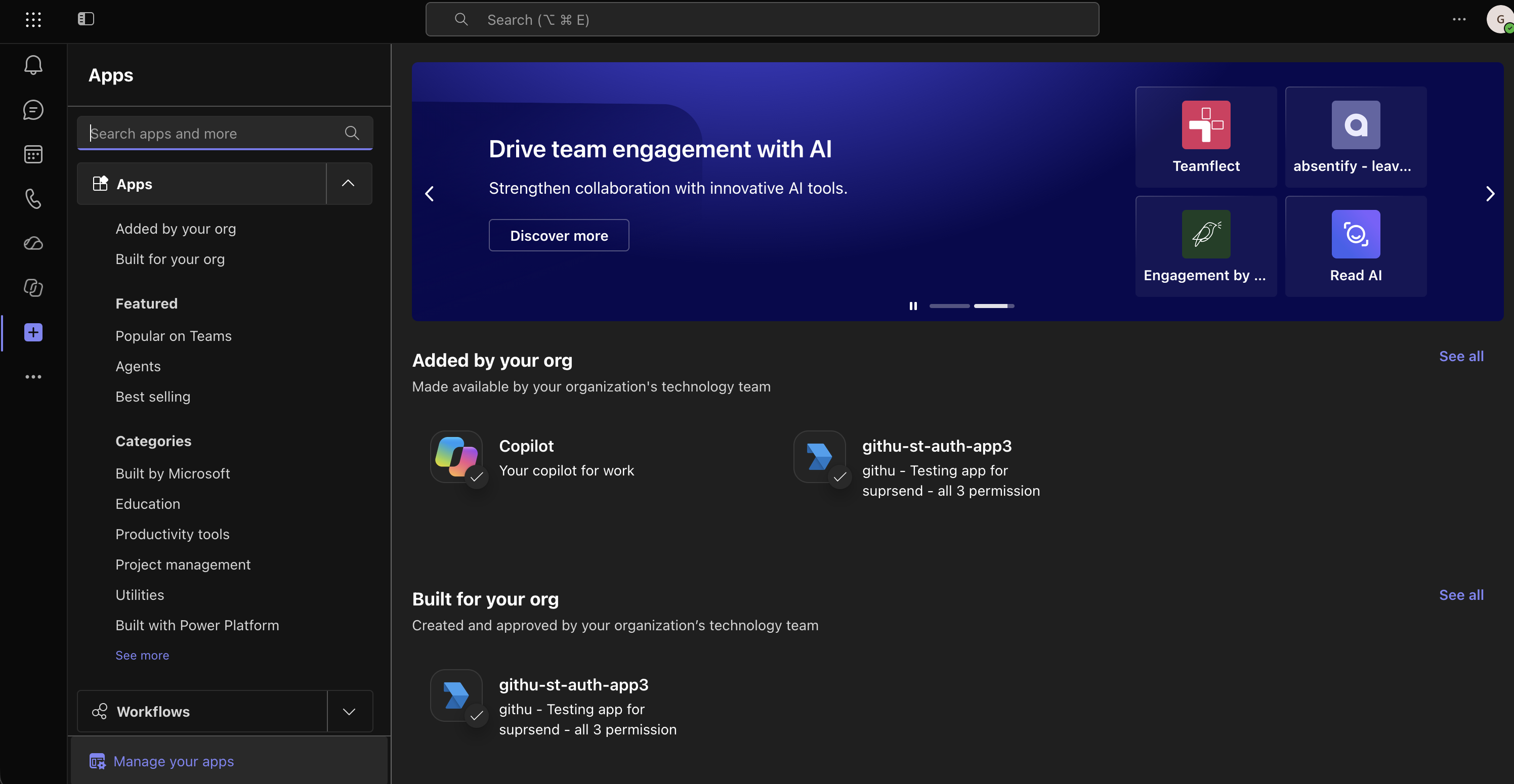Select Built by Microsoft category
Screen dimensions: 1514x784
[172, 473]
